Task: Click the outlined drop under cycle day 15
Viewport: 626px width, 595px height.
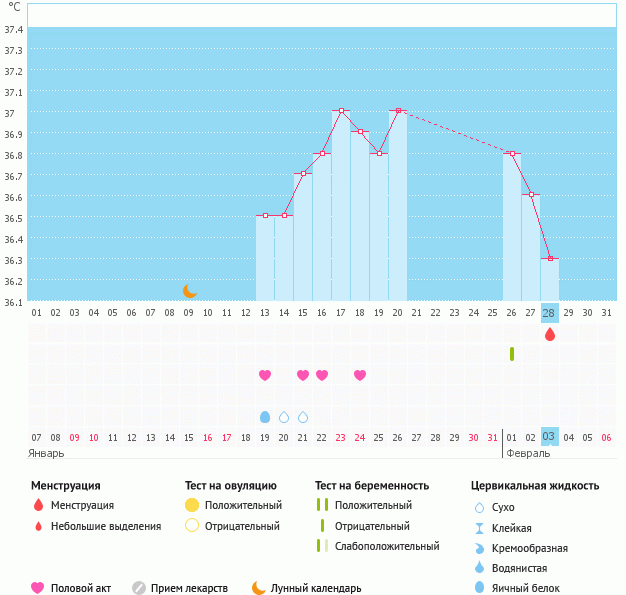Action: (x=303, y=417)
